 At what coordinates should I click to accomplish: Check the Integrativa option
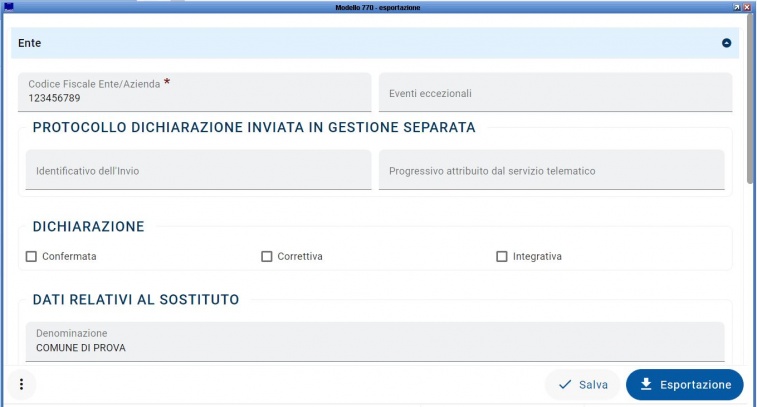point(502,257)
